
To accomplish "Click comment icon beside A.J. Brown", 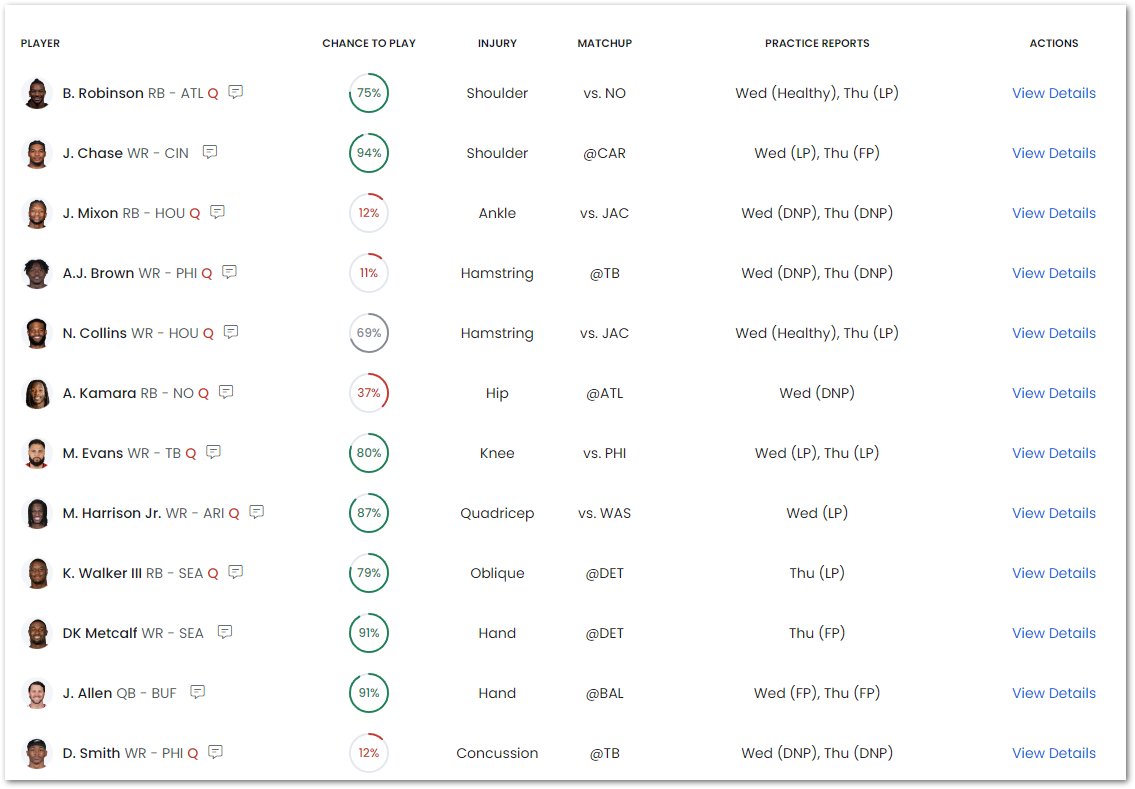I will 229,272.
